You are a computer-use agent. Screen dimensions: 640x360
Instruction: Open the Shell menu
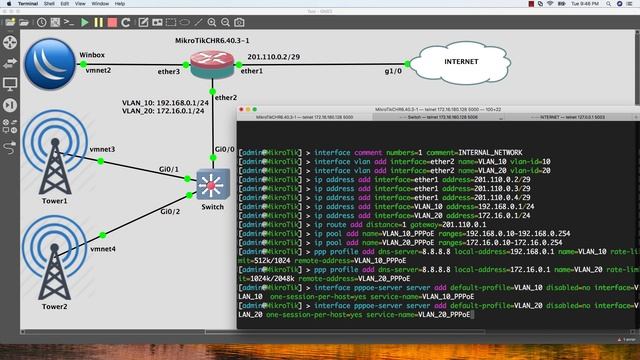49,4
